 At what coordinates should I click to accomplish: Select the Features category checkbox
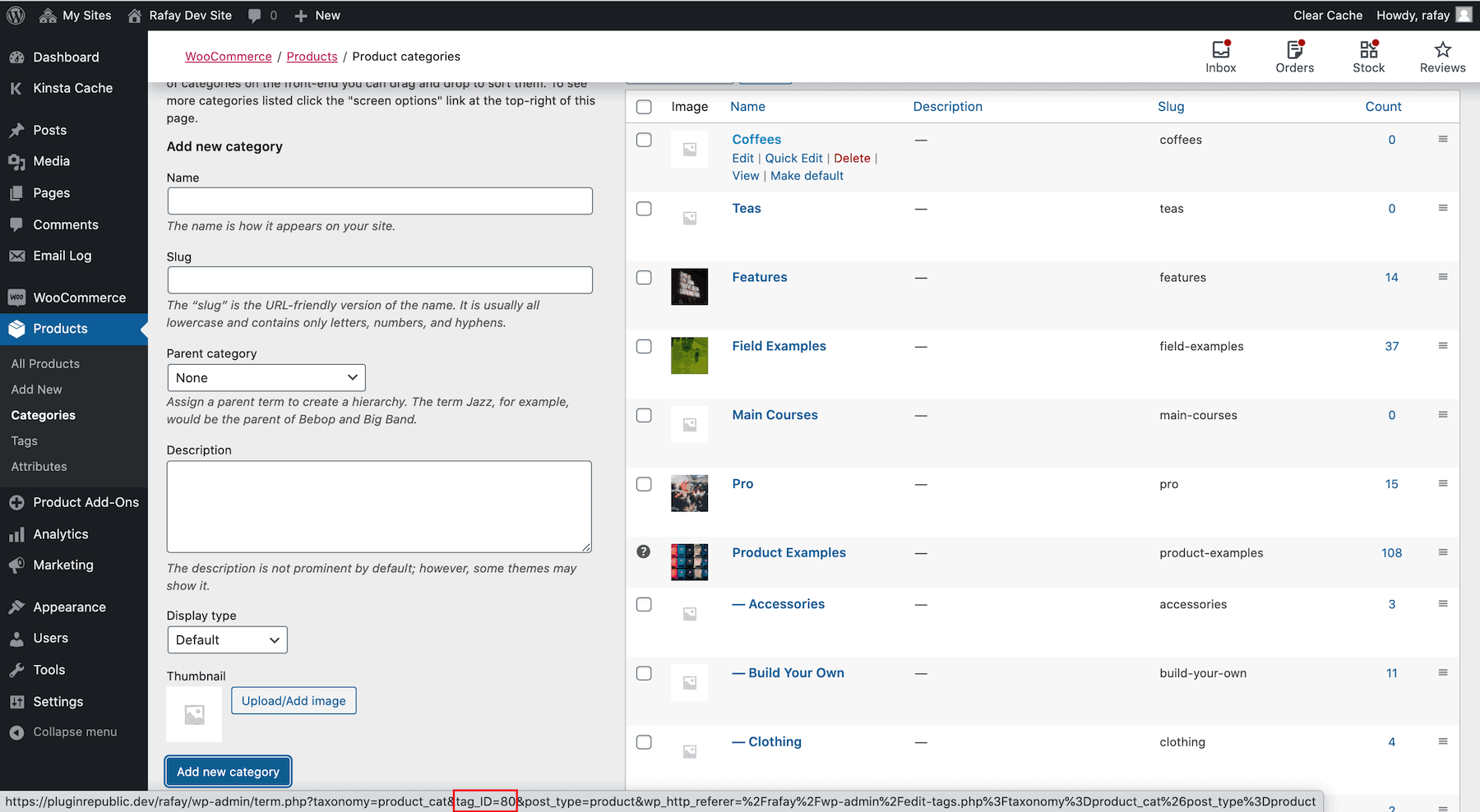tap(643, 278)
